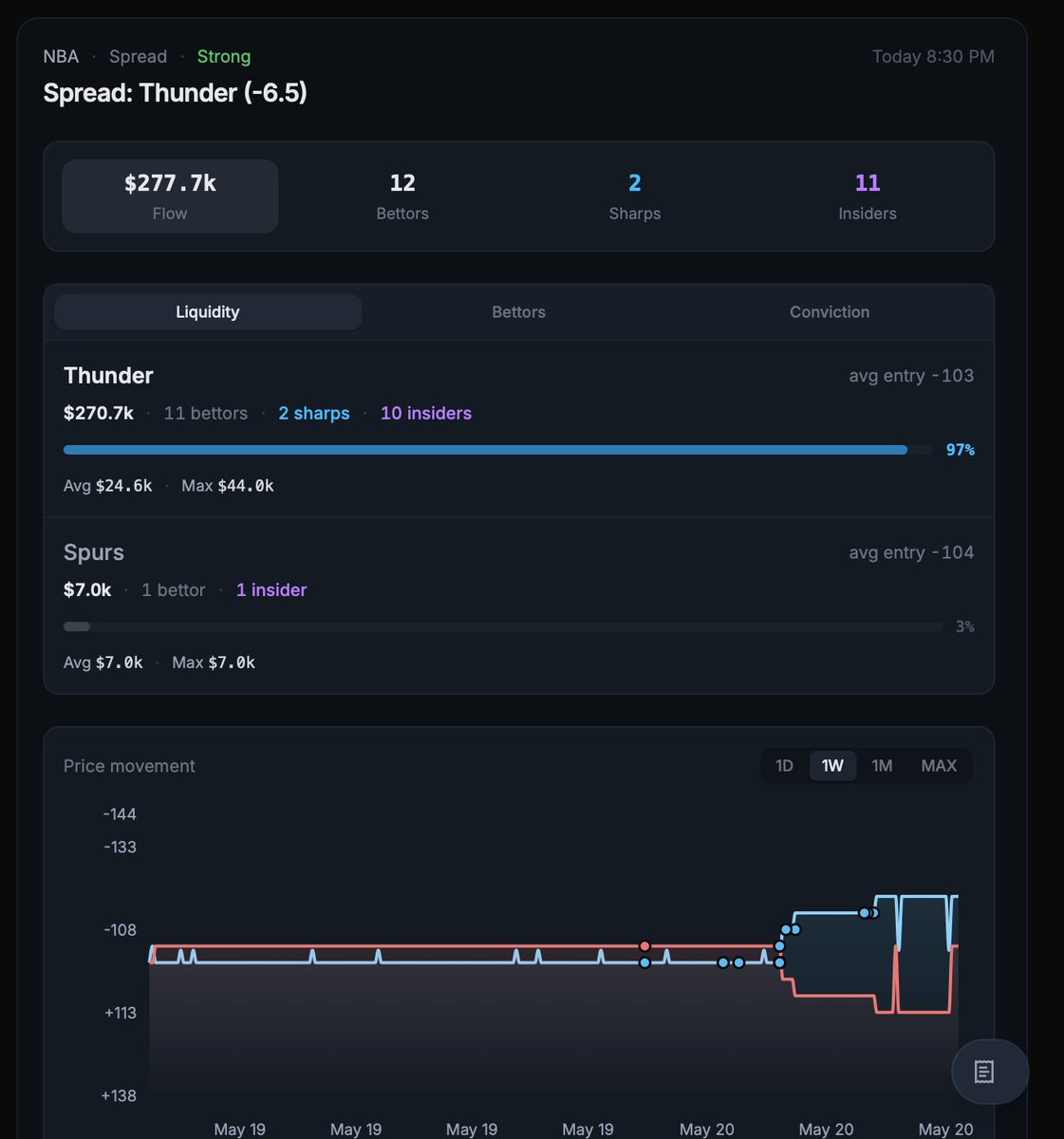1064x1139 pixels.
Task: Click the 'Strong' rating label
Action: click(x=224, y=56)
